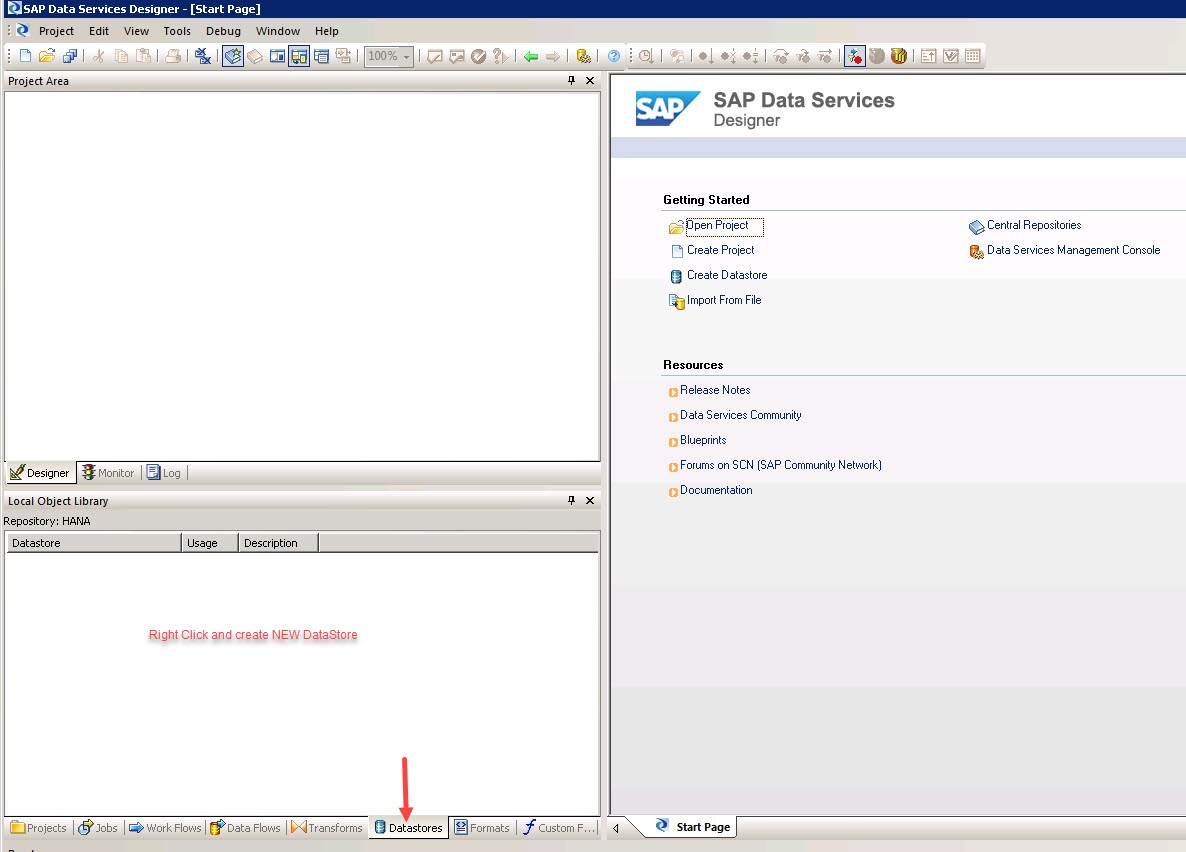
Task: Switch to the Monitor tab
Action: click(x=108, y=473)
